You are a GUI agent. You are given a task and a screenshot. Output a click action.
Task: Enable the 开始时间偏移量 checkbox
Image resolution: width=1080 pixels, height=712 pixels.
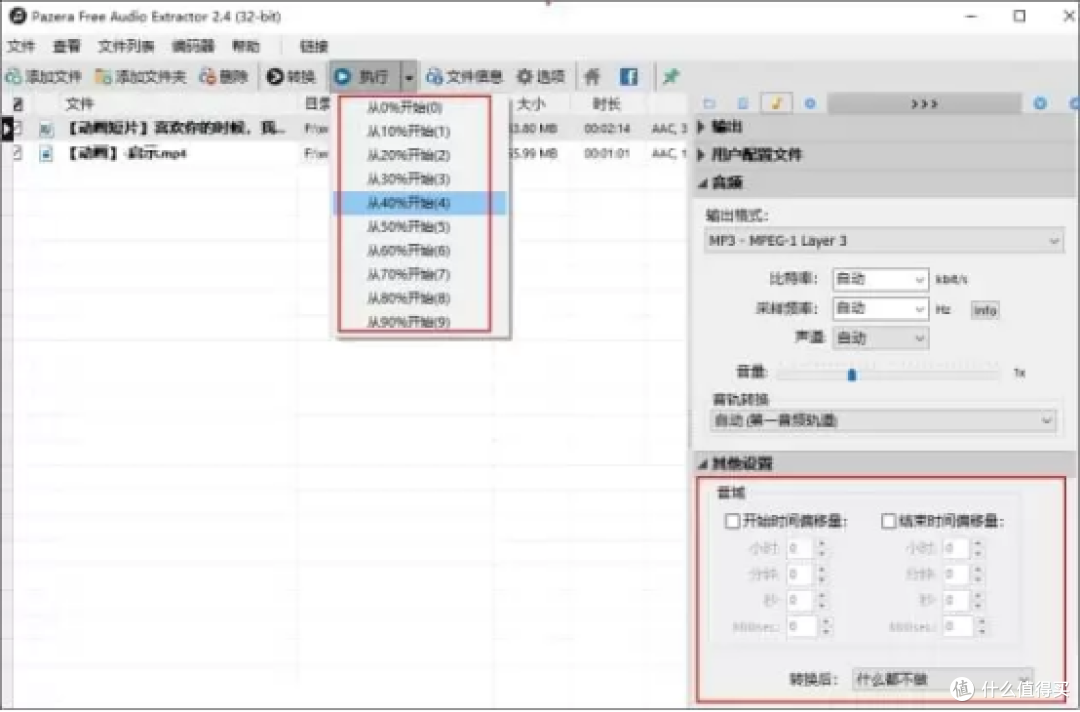732,521
